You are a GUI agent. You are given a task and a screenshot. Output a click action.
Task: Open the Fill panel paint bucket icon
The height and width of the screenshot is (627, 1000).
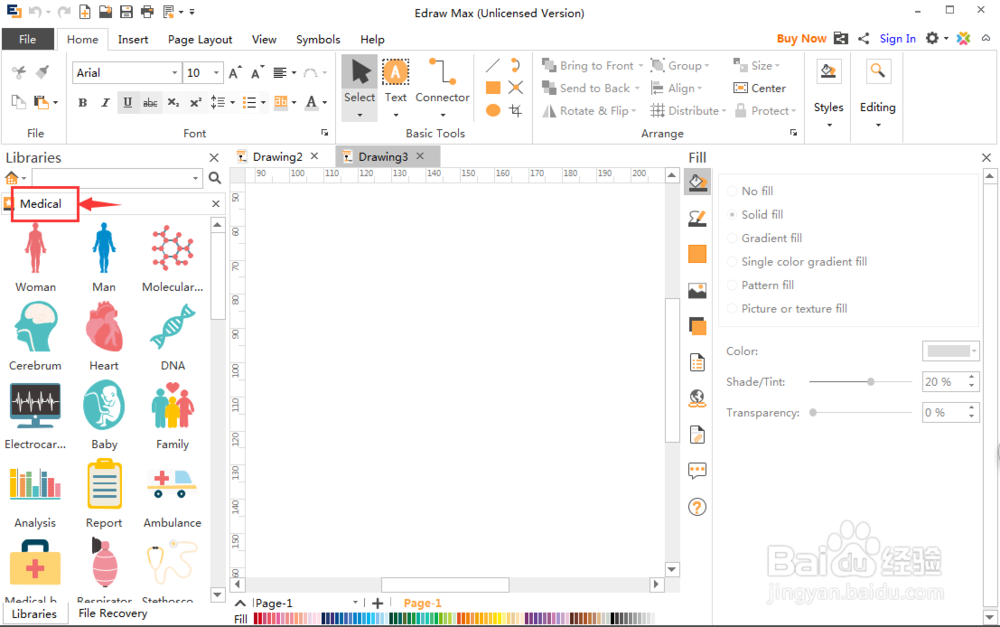coord(697,182)
